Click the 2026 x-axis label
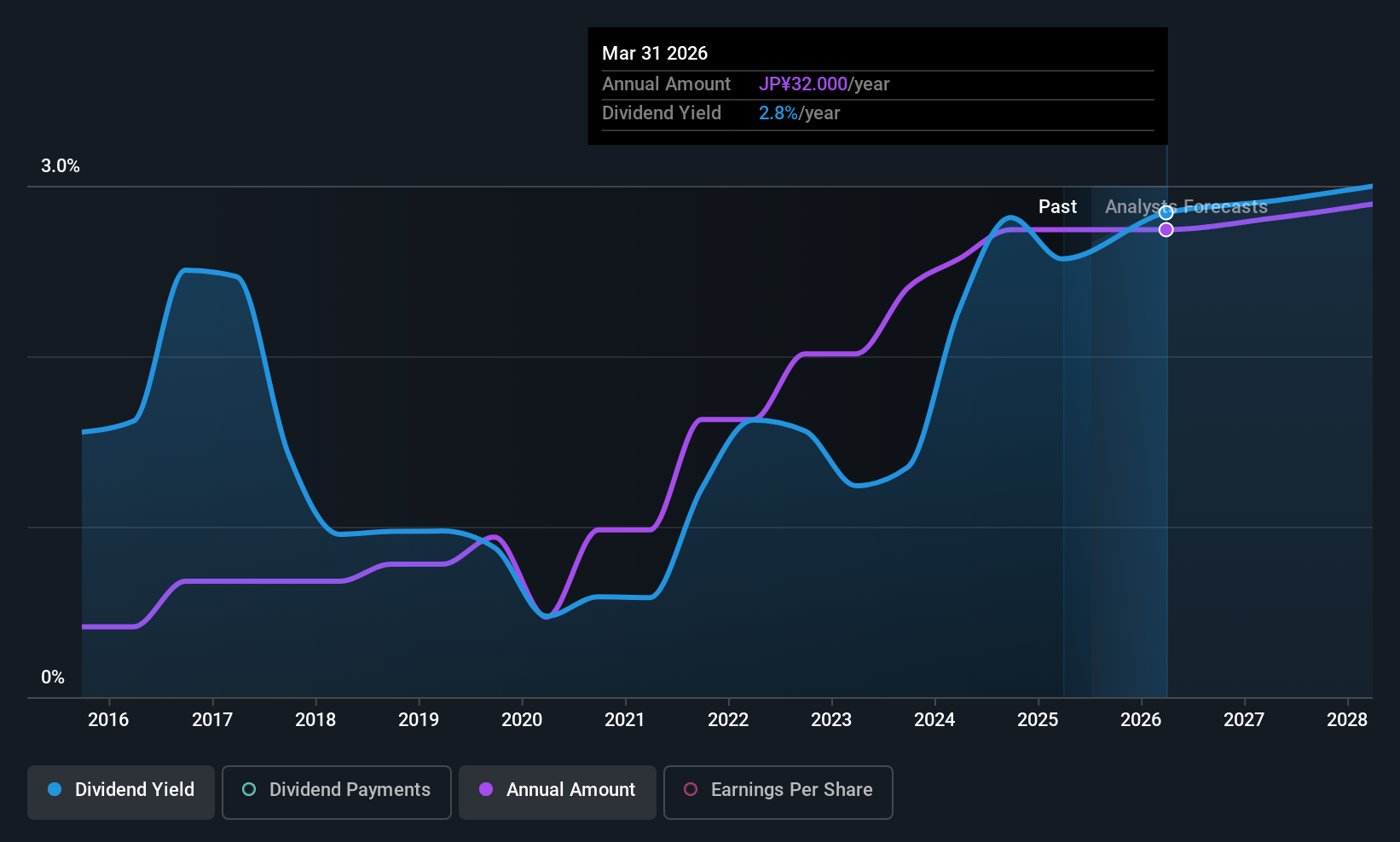1400x842 pixels. pos(1141,720)
